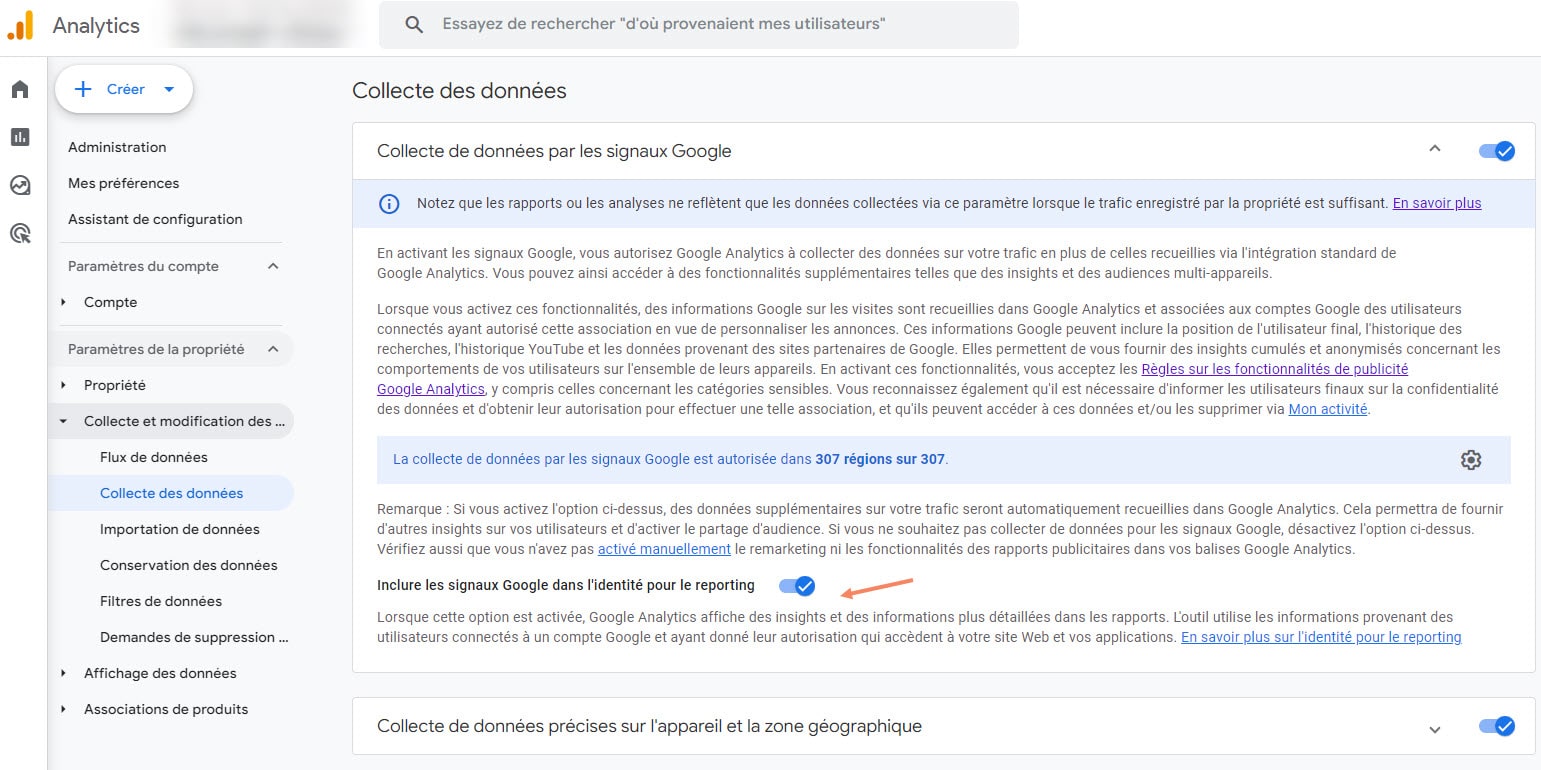Select Importation de données
This screenshot has height=770, width=1541.
(x=180, y=529)
